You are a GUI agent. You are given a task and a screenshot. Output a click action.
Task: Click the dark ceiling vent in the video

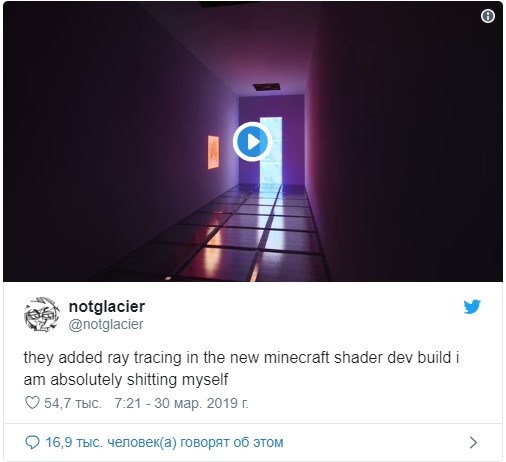pos(266,87)
